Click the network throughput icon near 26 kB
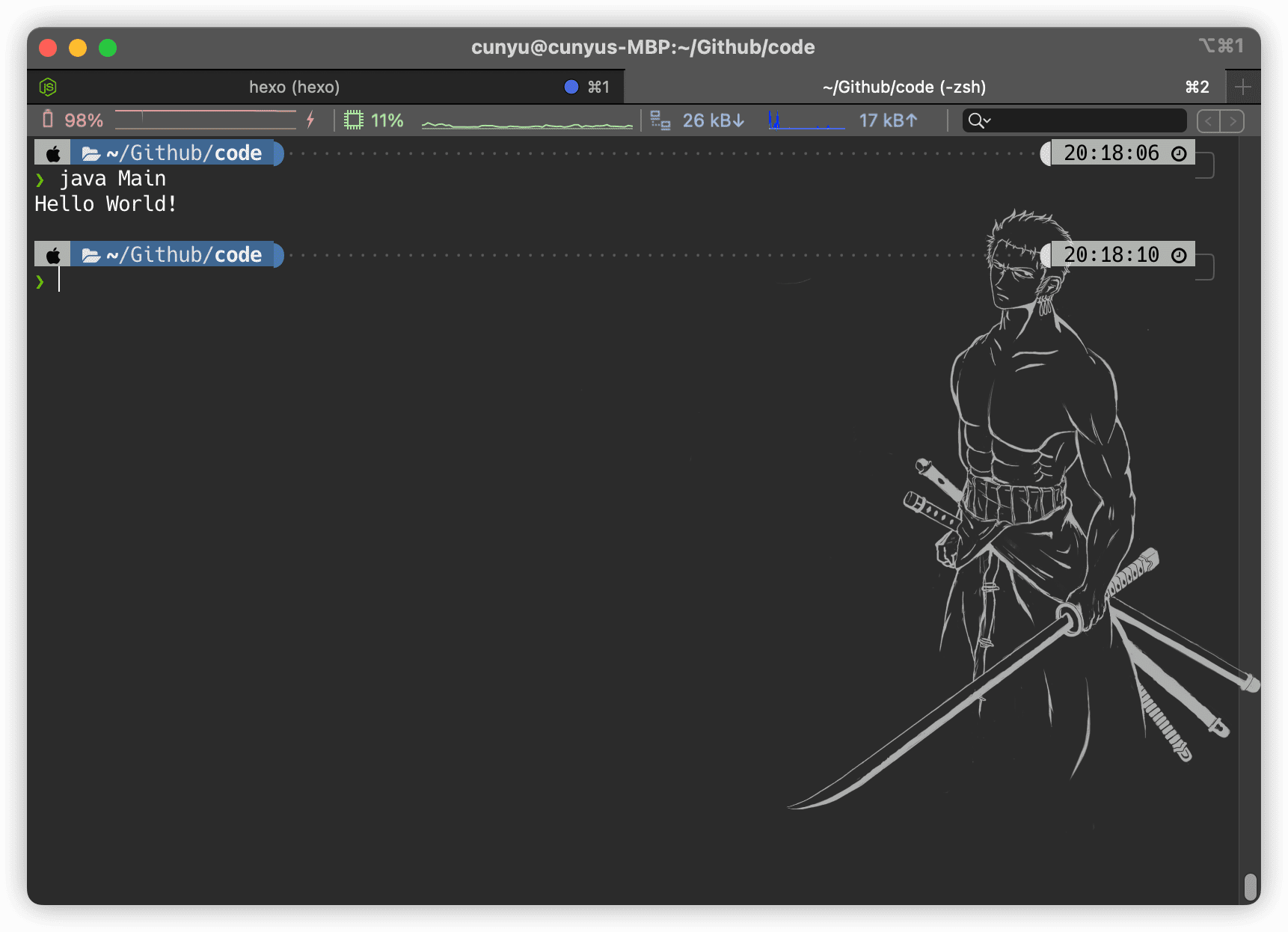The image size is (1288, 932). coord(660,120)
